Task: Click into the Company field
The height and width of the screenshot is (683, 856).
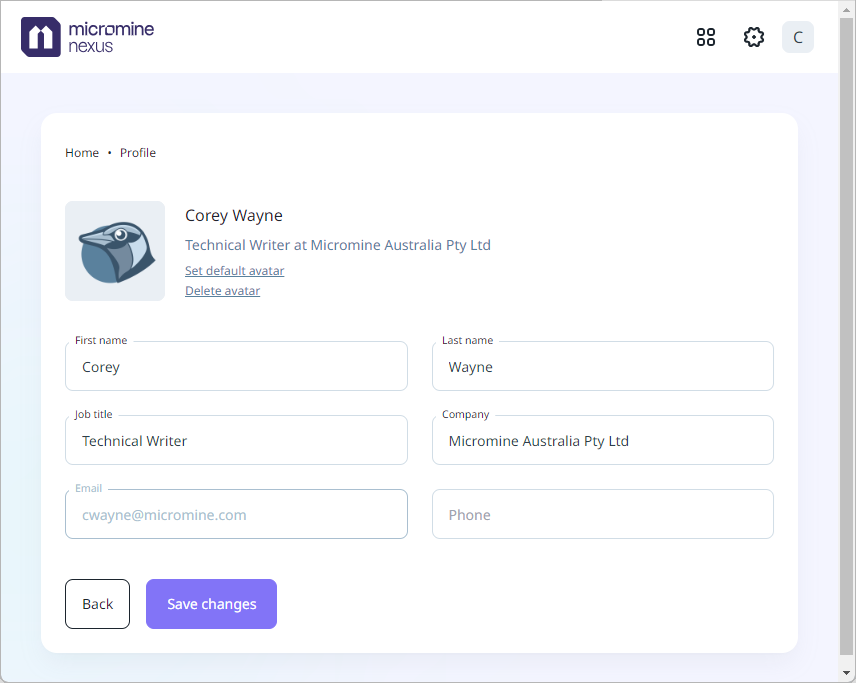Action: point(602,441)
